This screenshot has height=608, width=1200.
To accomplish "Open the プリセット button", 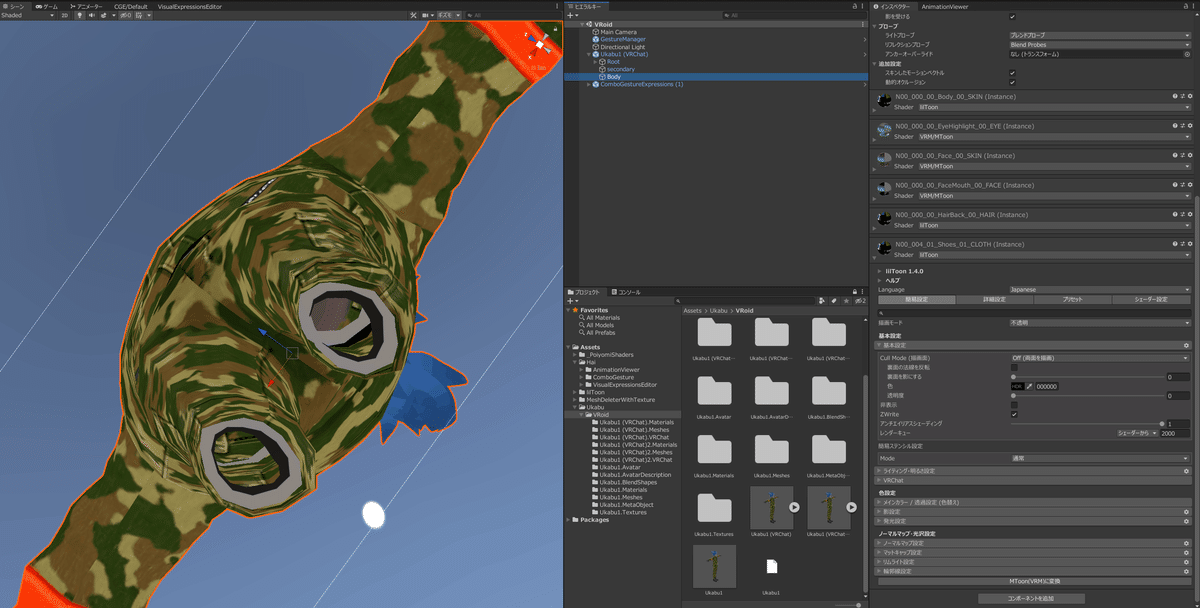I will coord(1074,300).
